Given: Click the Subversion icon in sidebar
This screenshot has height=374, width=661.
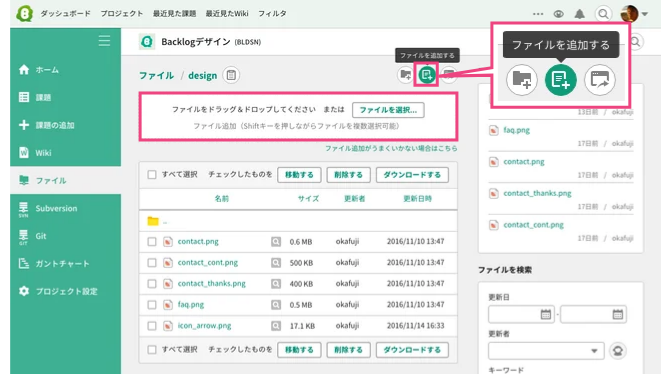Looking at the screenshot, I should point(24,209).
